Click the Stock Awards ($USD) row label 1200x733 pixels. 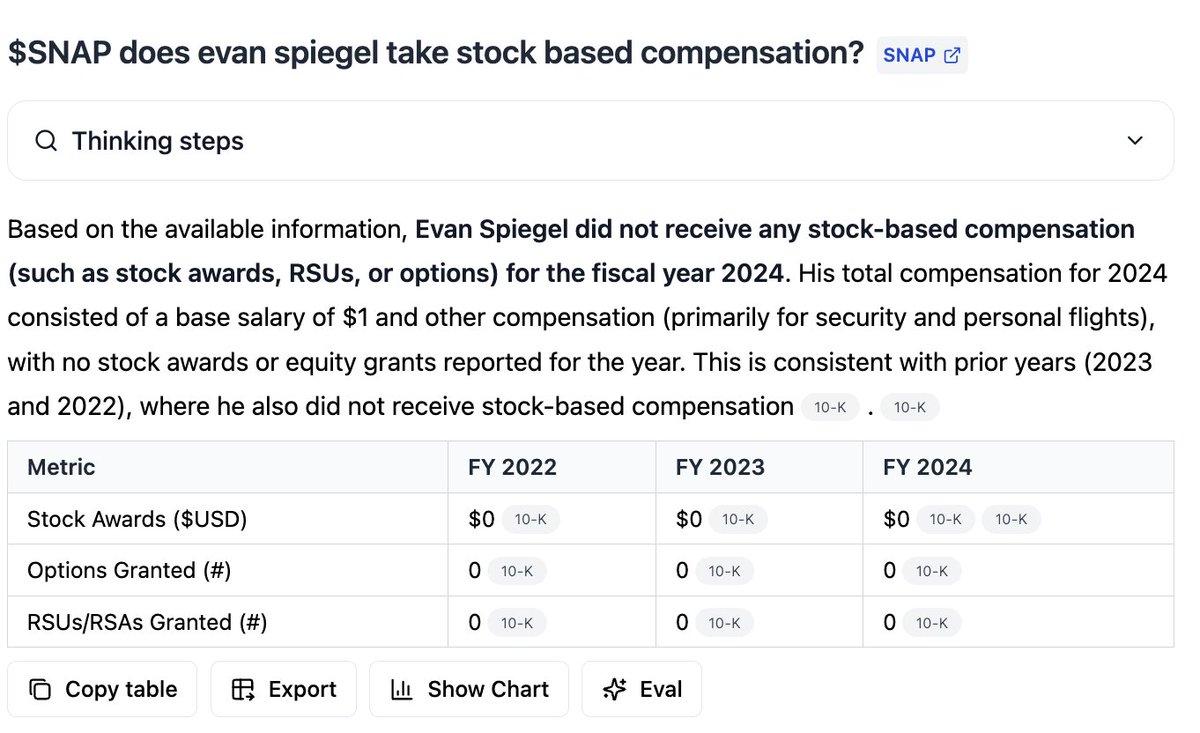tap(137, 519)
